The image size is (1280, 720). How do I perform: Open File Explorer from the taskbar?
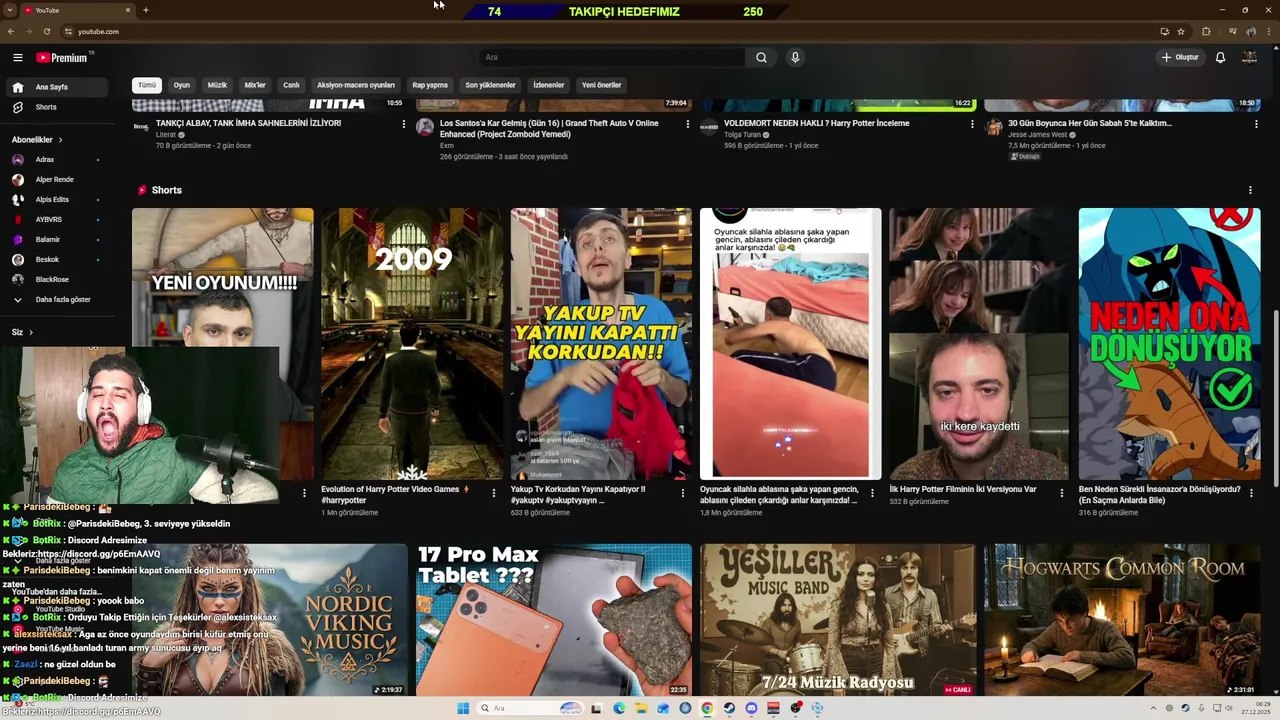coord(641,708)
